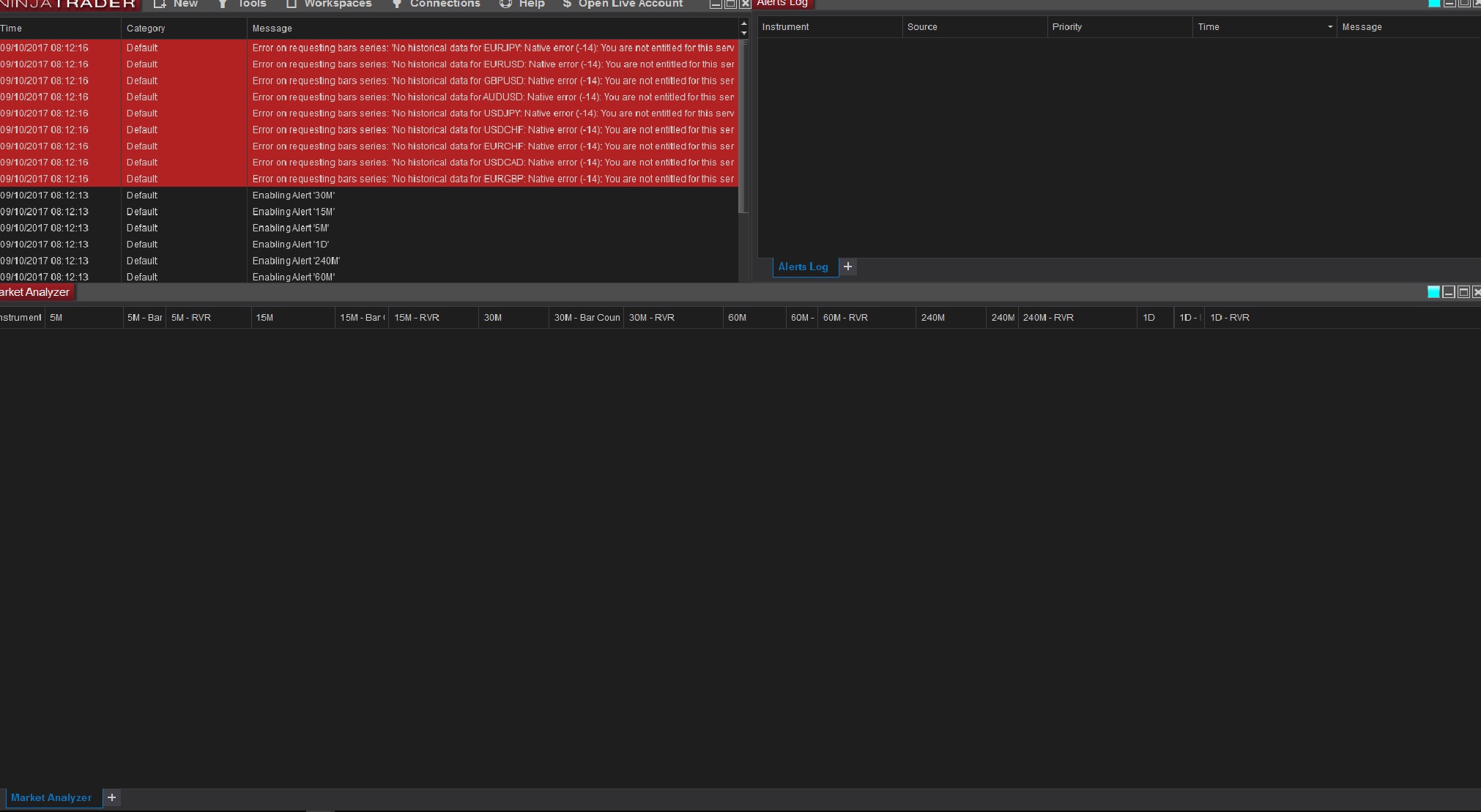Click the Priority column header
This screenshot has height=812, width=1481.
click(x=1066, y=27)
